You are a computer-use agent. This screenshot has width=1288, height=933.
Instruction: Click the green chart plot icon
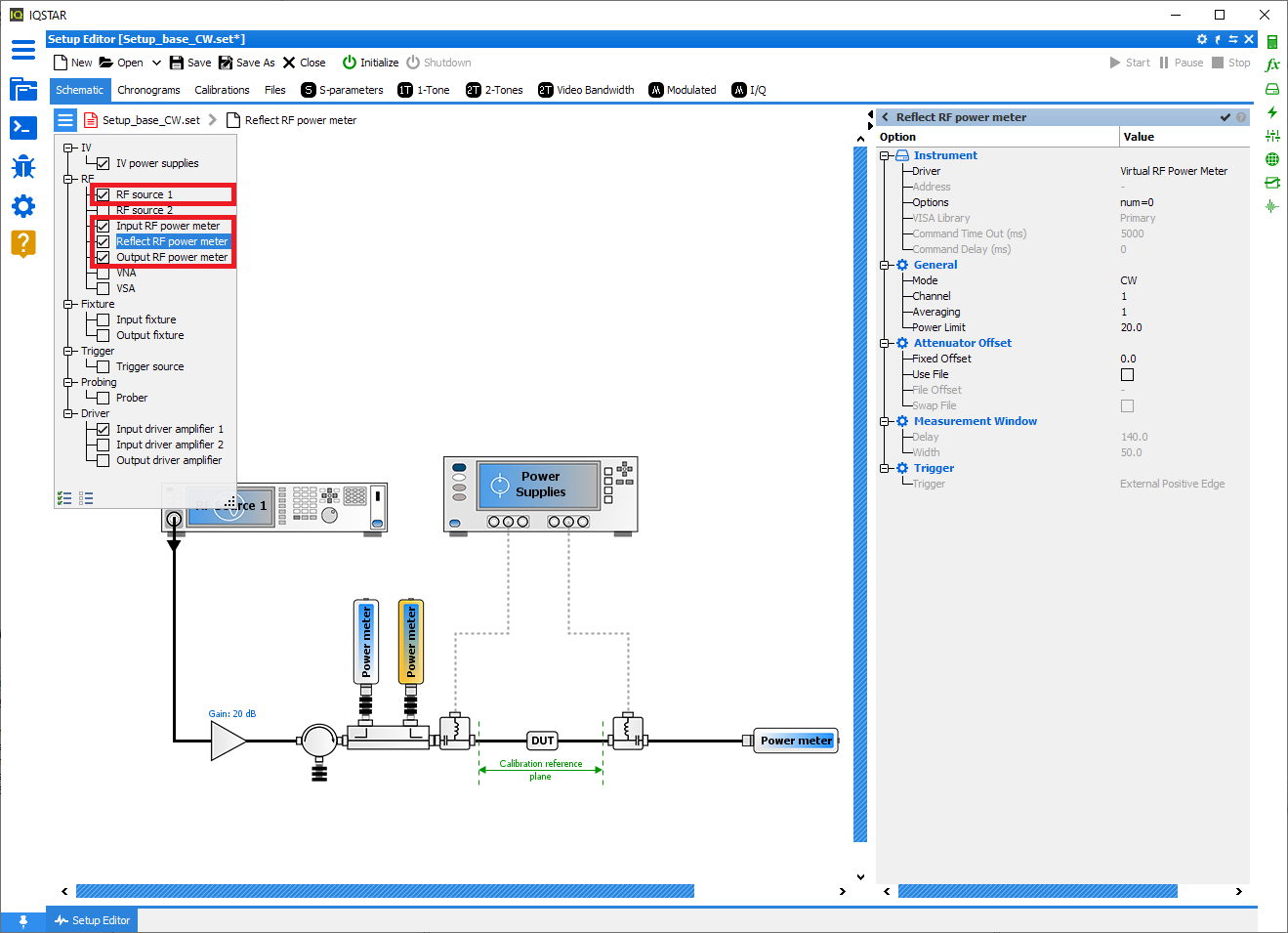pos(1272,183)
